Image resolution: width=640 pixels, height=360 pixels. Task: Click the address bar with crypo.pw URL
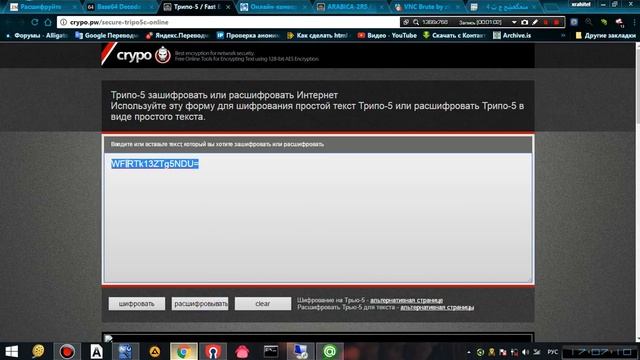(x=229, y=22)
